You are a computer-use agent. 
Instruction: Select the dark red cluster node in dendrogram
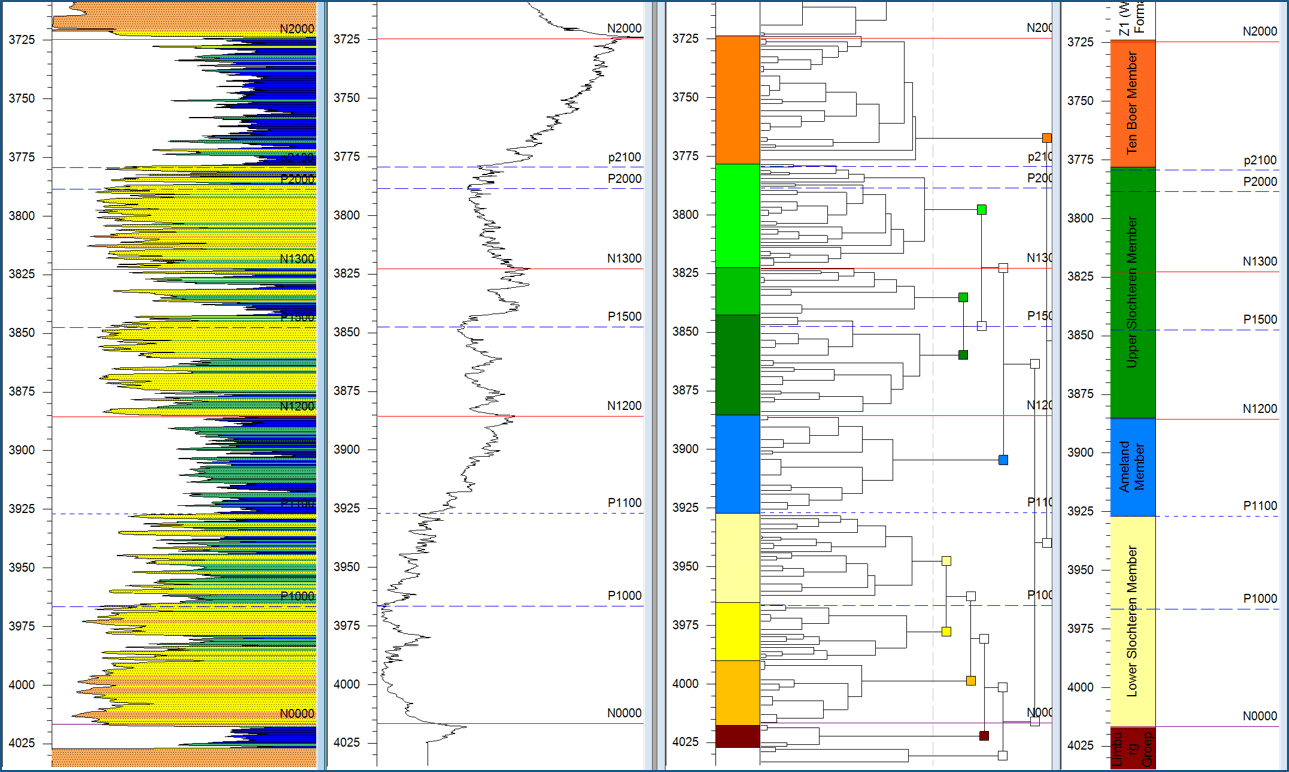[984, 736]
